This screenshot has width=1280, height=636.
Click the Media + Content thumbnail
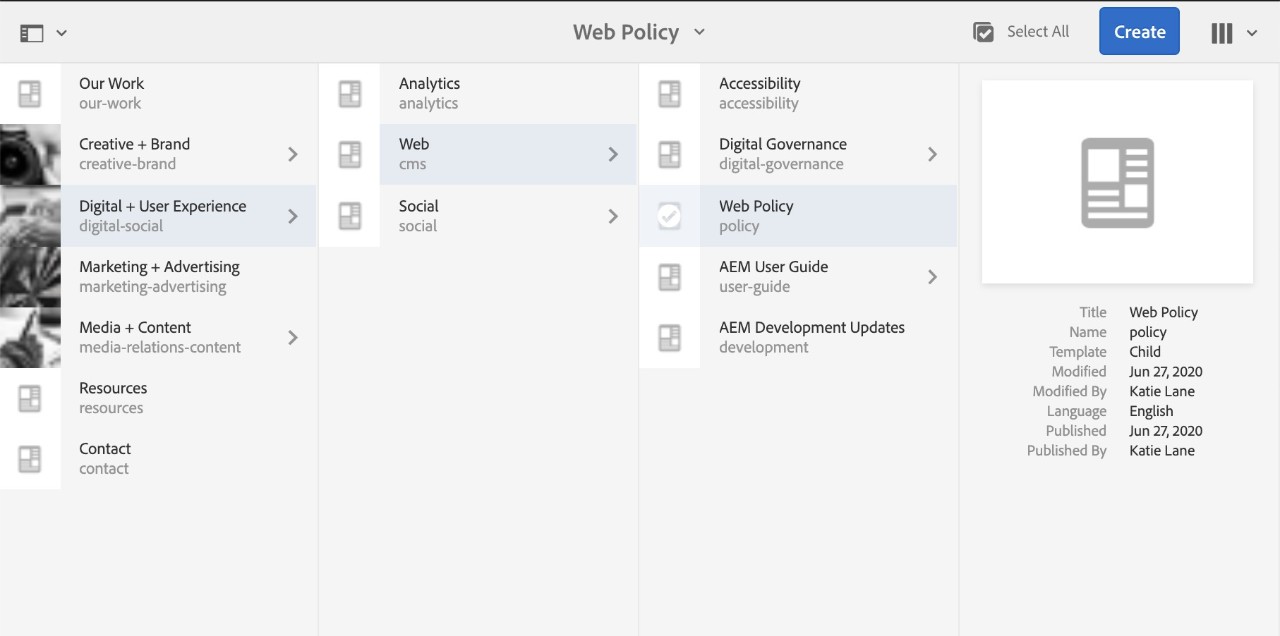30,337
